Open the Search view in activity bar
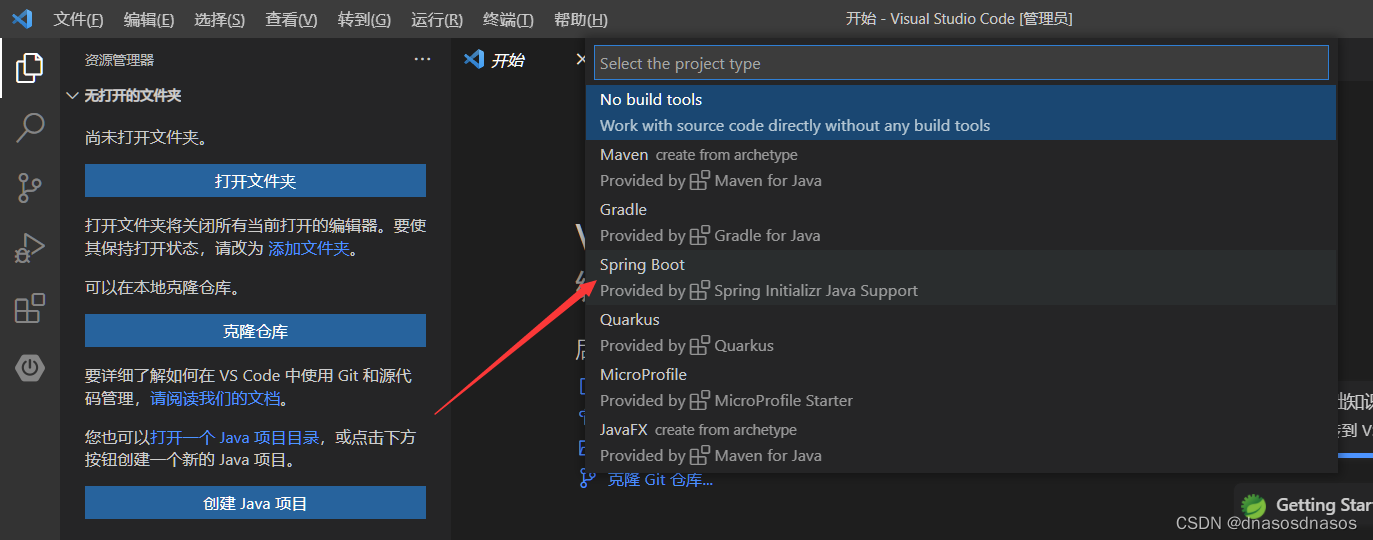 [x=30, y=127]
